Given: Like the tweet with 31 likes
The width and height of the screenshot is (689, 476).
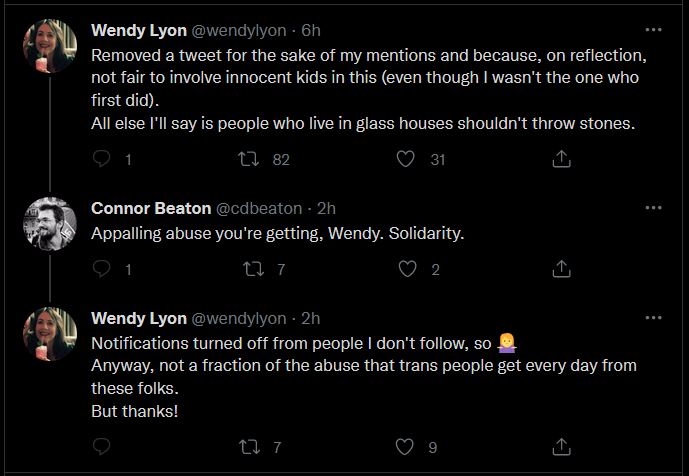Looking at the screenshot, I should [406, 158].
